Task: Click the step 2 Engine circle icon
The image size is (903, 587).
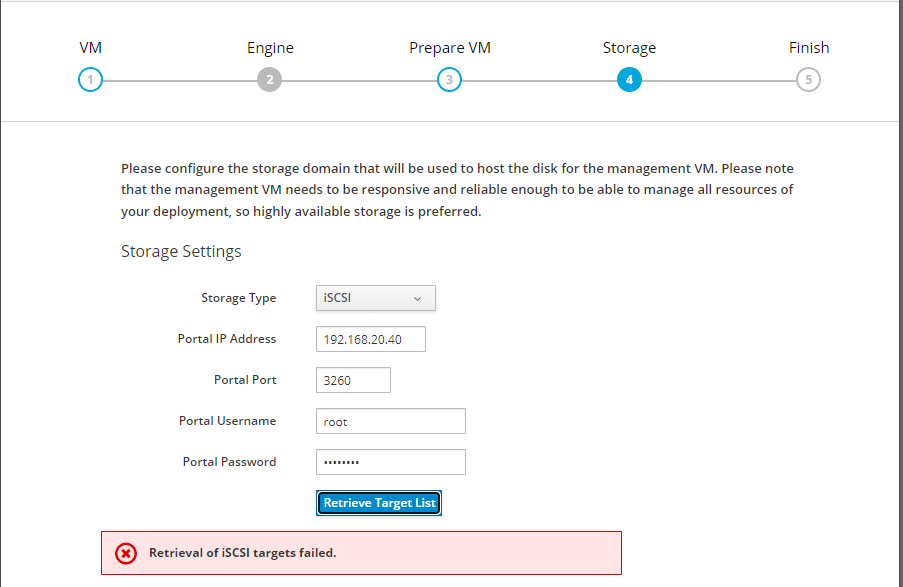Action: point(269,79)
